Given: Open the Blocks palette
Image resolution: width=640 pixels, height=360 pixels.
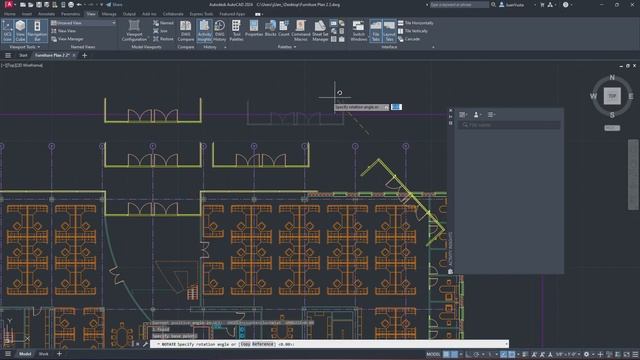Looking at the screenshot, I should [x=271, y=29].
